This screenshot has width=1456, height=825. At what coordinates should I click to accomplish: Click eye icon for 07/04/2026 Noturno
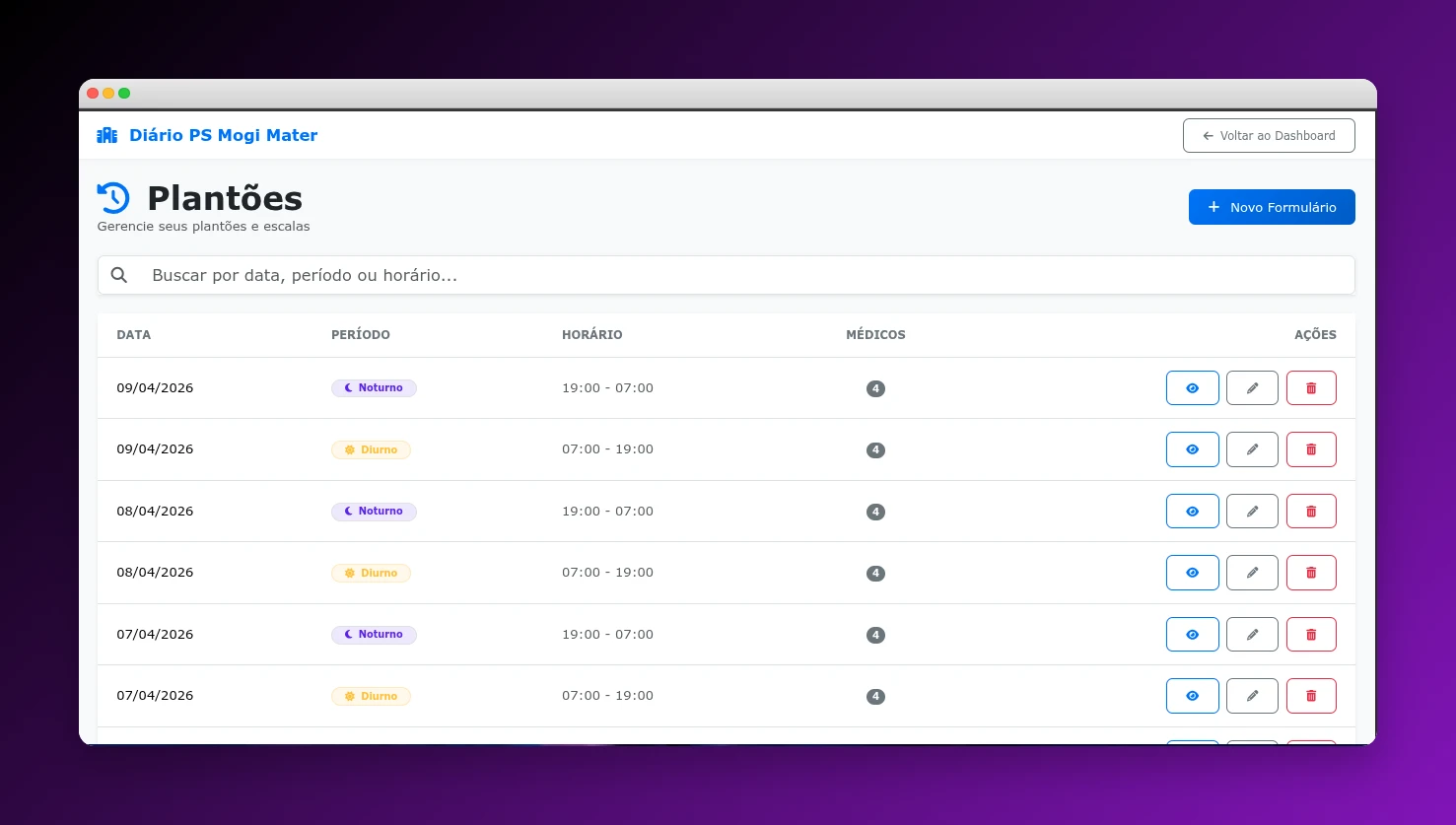click(1192, 635)
